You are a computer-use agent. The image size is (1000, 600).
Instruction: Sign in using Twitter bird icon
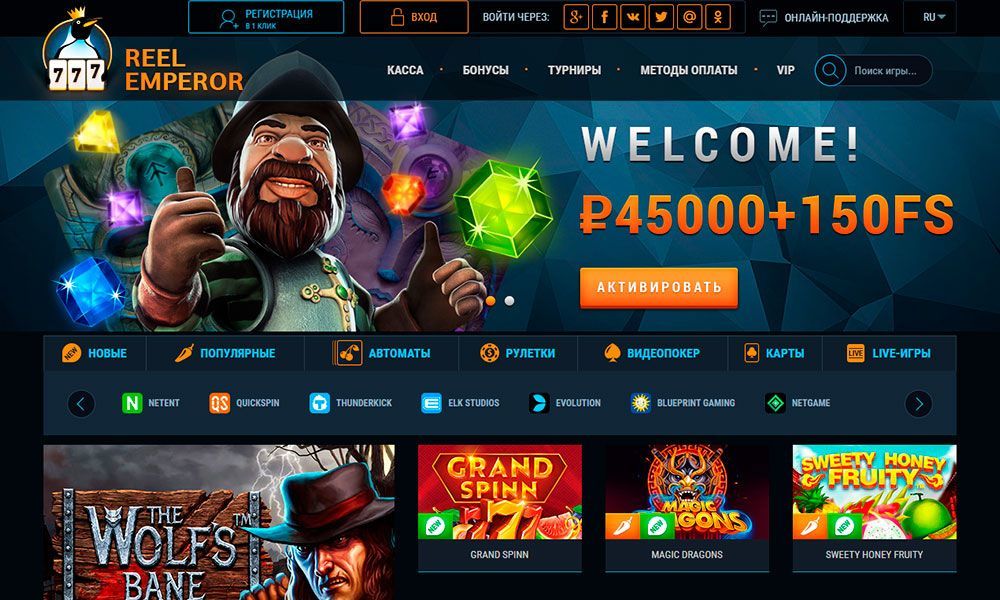(661, 17)
